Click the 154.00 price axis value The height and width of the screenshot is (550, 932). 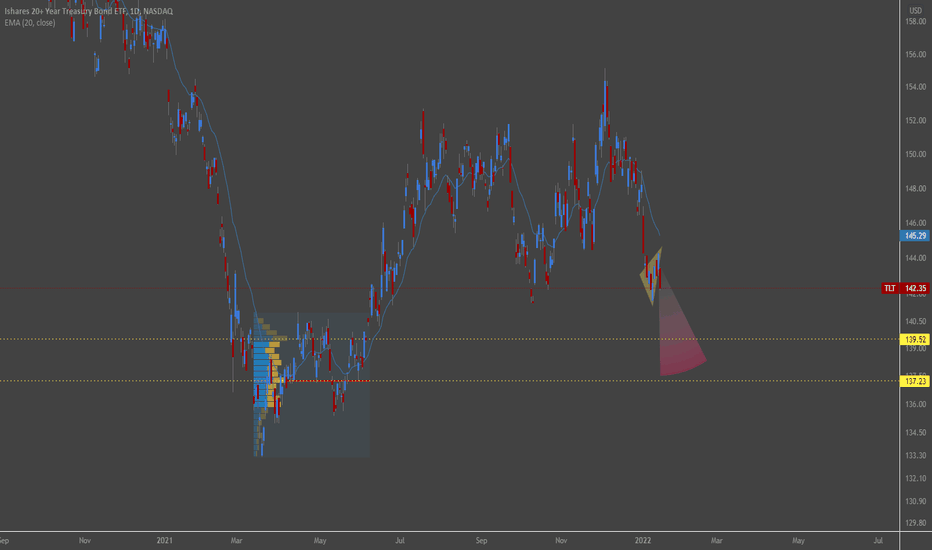coord(915,87)
